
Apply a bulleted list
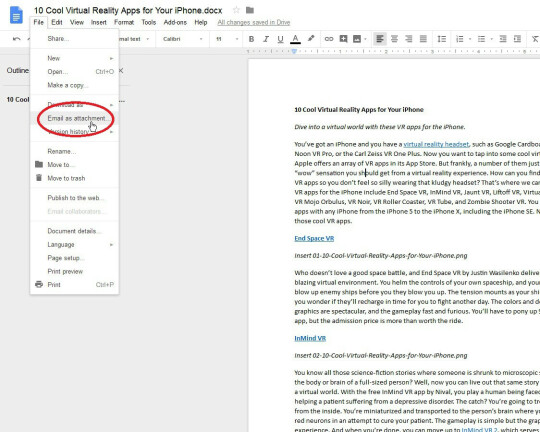481,39
